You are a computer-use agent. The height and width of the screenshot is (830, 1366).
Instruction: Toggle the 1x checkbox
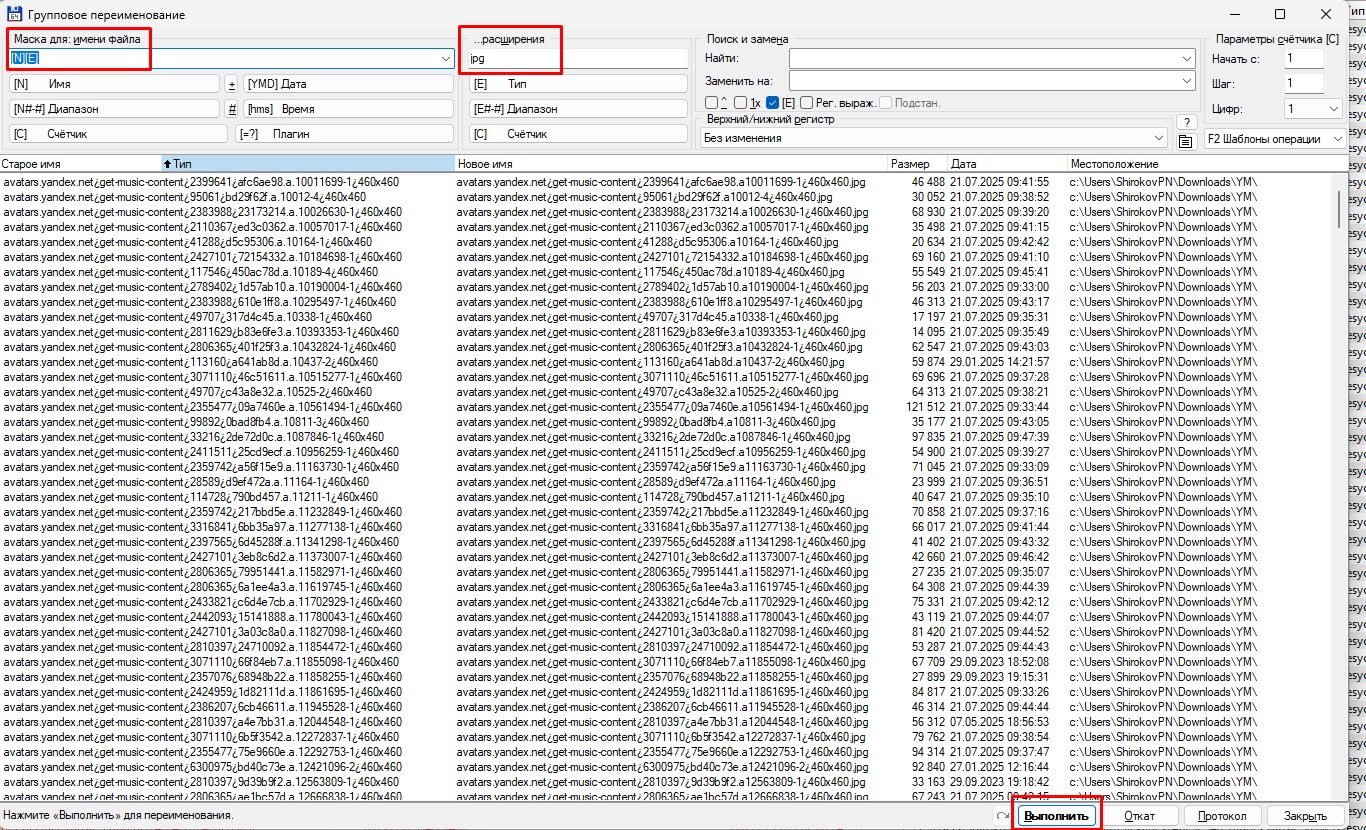pyautogui.click(x=740, y=103)
